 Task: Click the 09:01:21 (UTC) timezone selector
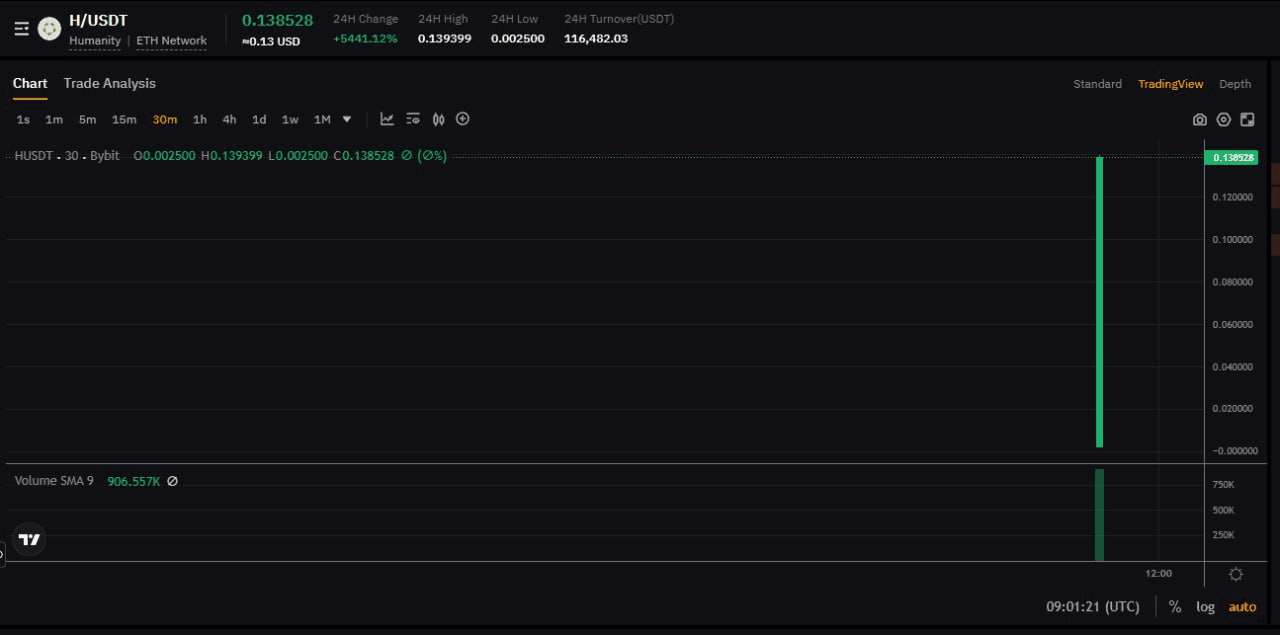click(1093, 607)
